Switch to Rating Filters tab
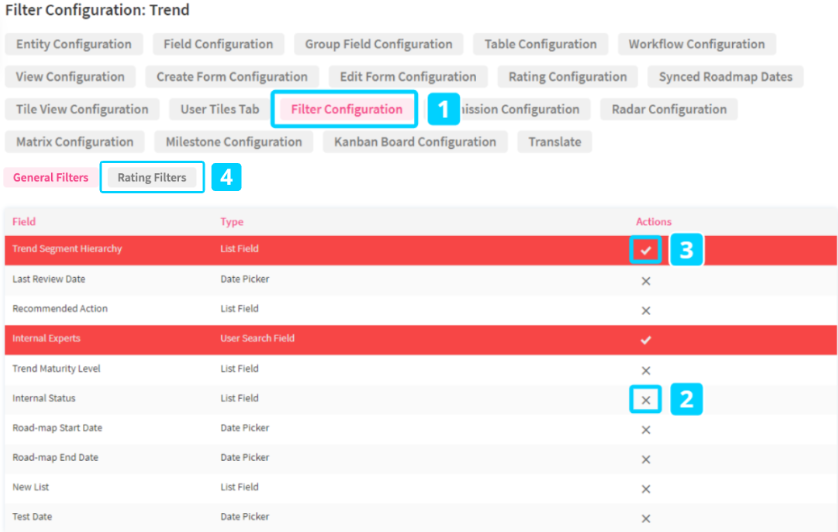 point(152,178)
